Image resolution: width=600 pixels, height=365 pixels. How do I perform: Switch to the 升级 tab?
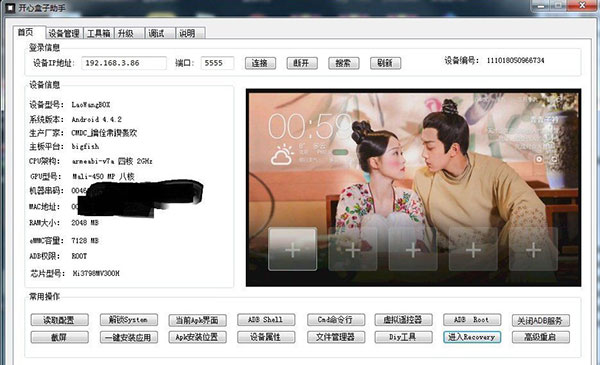(129, 34)
